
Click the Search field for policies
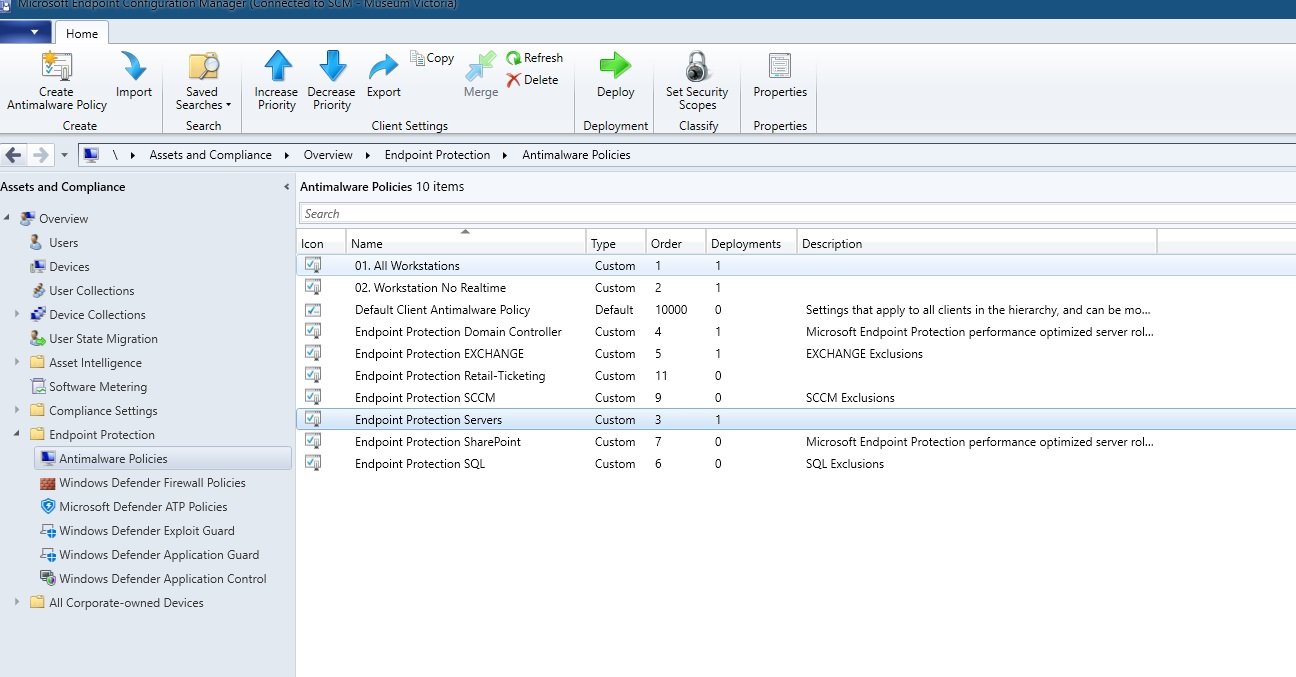797,213
